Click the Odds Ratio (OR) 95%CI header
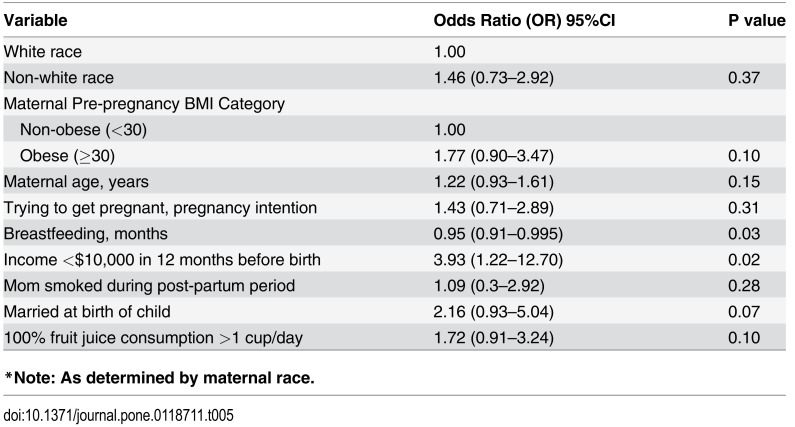The width and height of the screenshot is (795, 427). (x=523, y=20)
